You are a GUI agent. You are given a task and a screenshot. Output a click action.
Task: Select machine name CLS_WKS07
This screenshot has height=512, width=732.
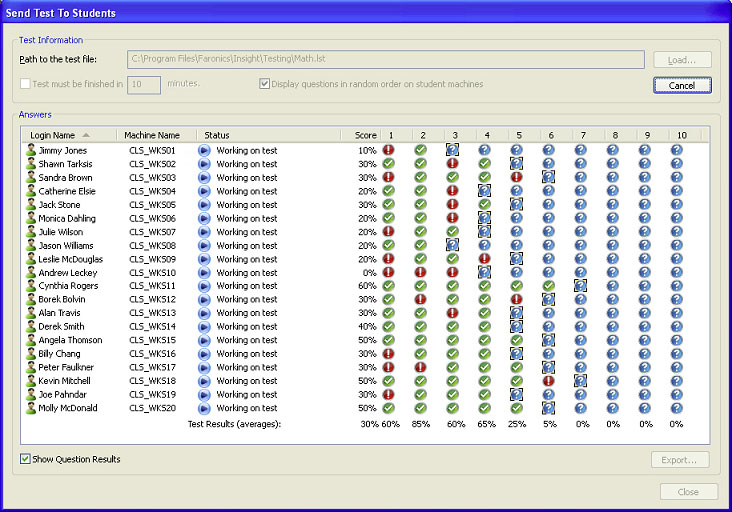pyautogui.click(x=152, y=232)
